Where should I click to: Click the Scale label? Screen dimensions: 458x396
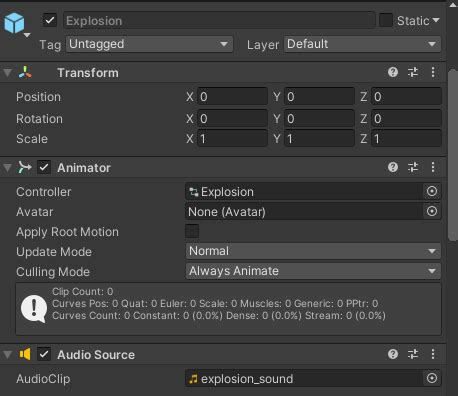[x=32, y=139]
